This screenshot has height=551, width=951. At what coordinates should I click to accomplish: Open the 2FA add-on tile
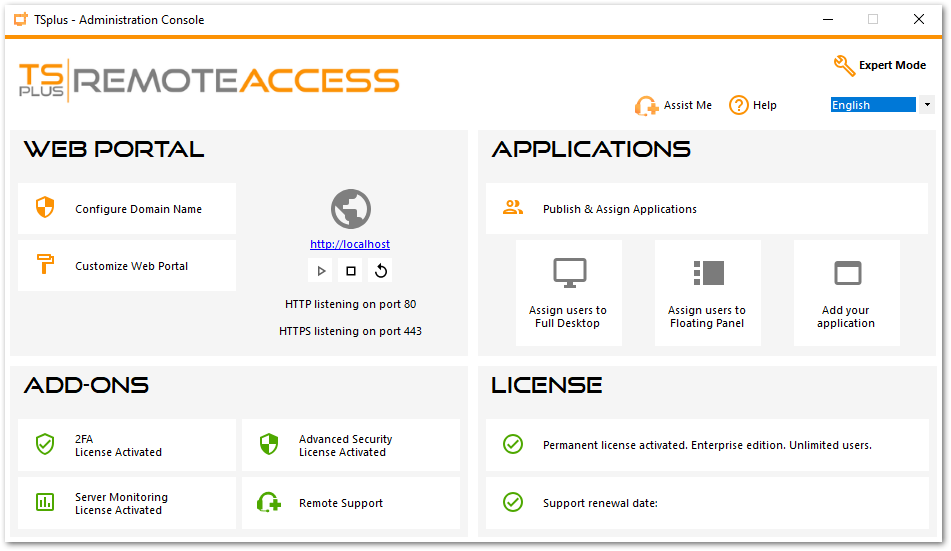coord(127,445)
